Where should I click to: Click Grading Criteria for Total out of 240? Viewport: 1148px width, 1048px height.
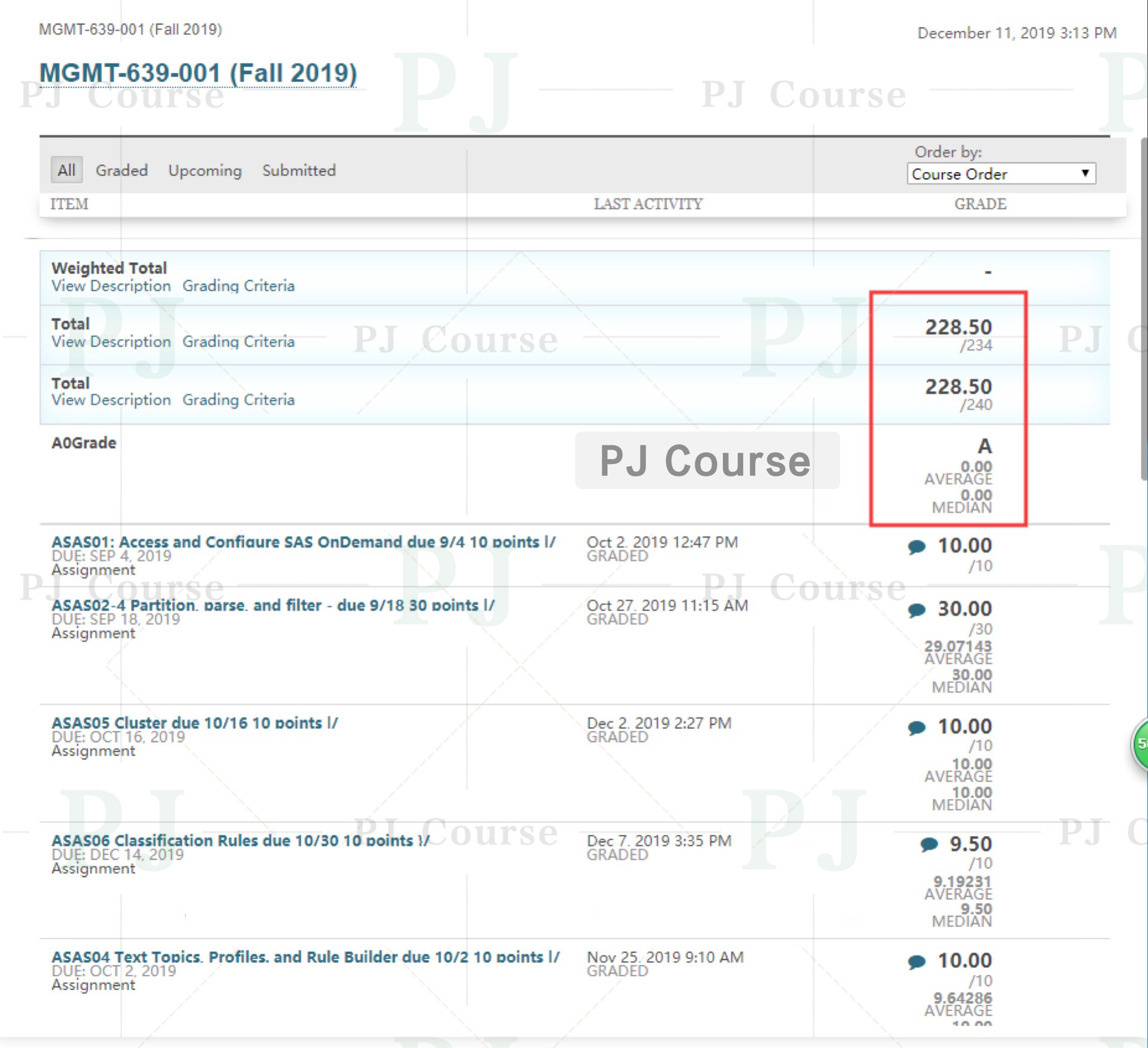[239, 399]
